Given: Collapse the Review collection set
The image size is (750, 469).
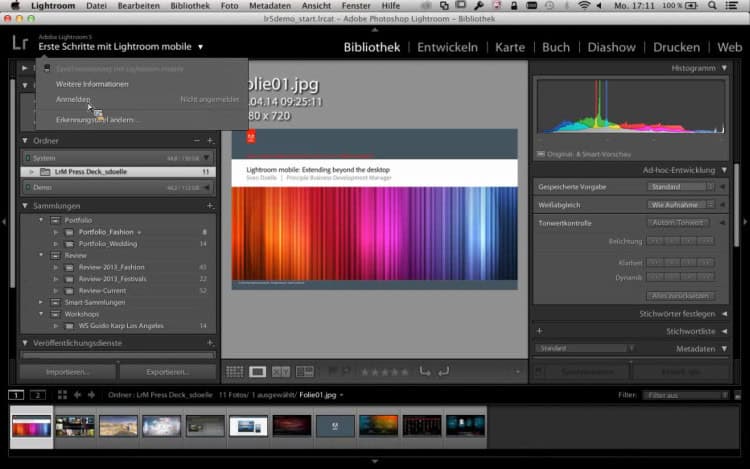Looking at the screenshot, I should click(41, 255).
